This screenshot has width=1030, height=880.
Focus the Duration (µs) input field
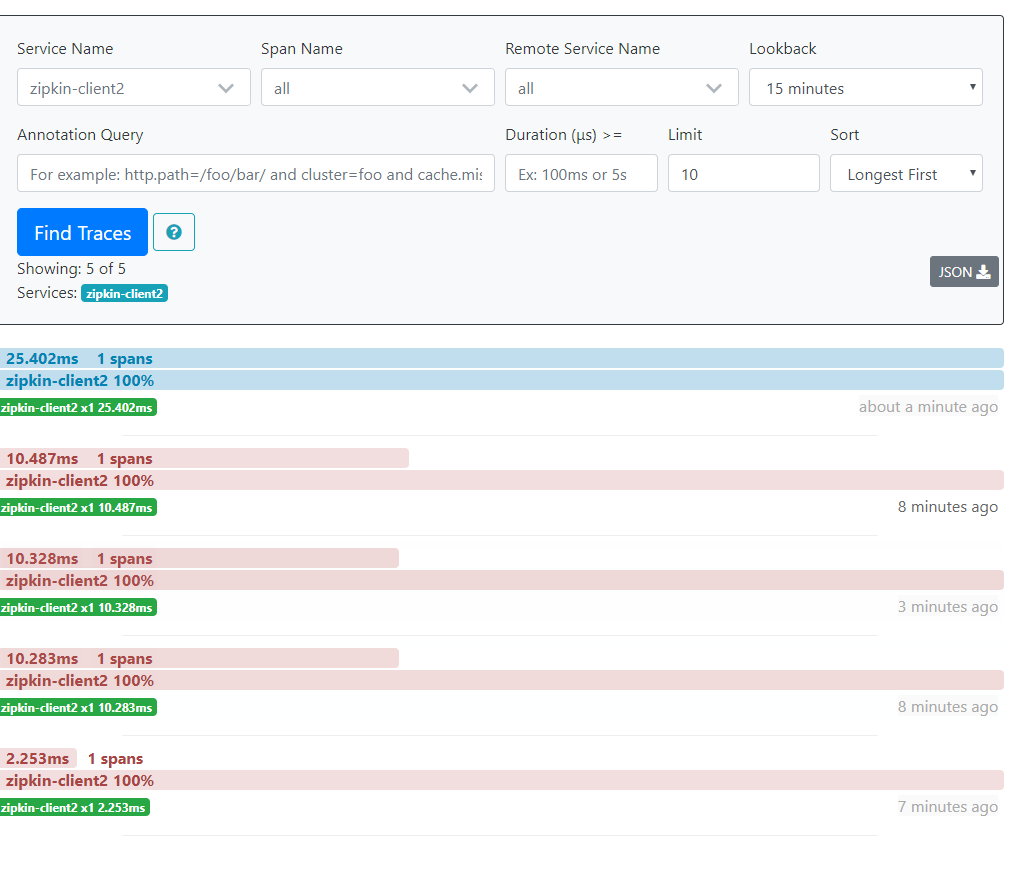click(x=581, y=173)
